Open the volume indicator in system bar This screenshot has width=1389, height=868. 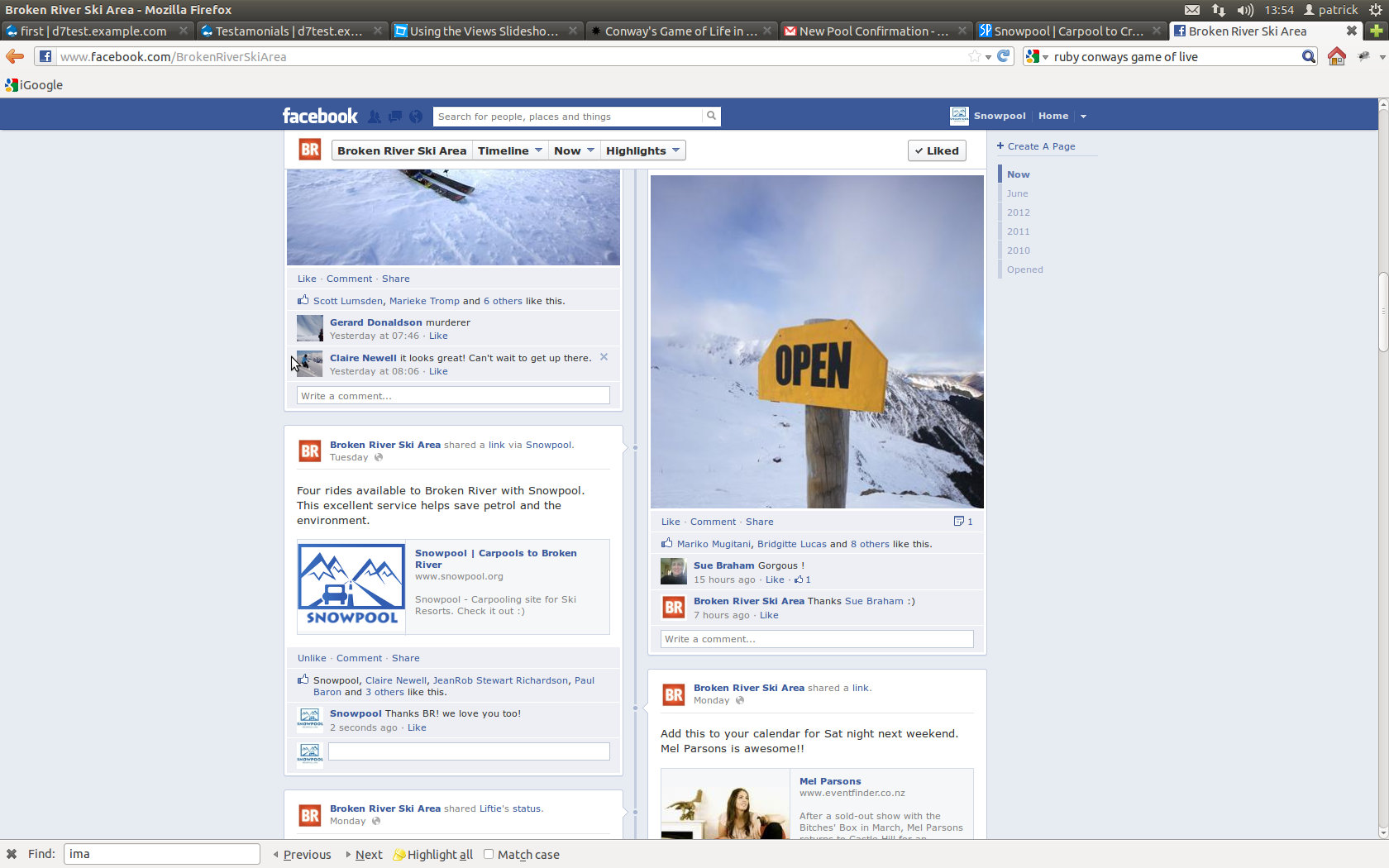click(x=1245, y=10)
